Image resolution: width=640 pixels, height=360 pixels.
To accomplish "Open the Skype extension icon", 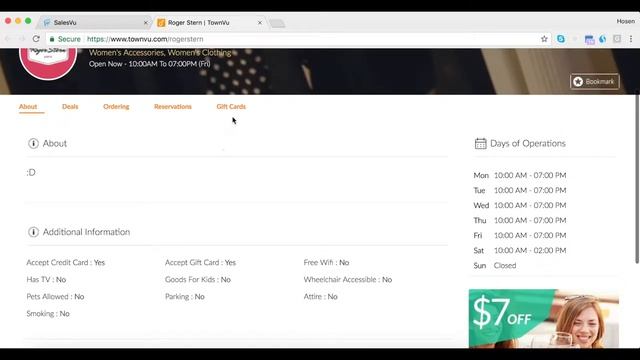I will [561, 39].
